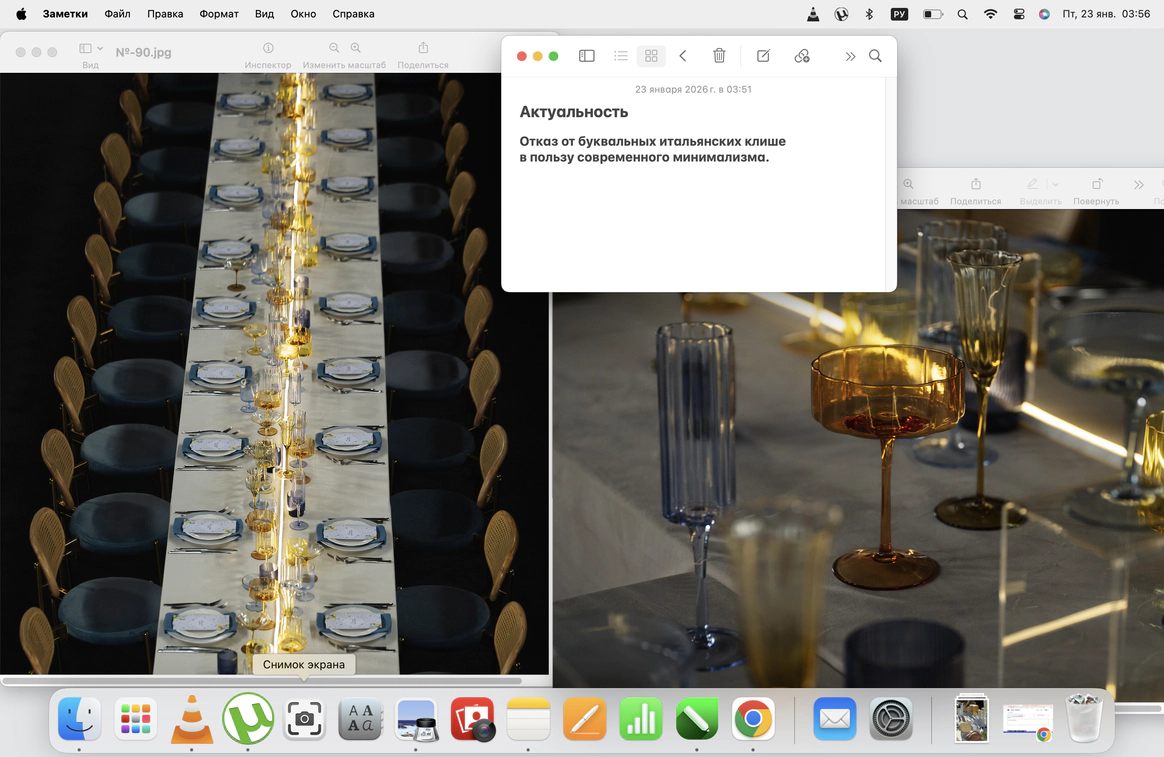
Task: Open the Screenshot app in Dock
Action: (x=304, y=719)
